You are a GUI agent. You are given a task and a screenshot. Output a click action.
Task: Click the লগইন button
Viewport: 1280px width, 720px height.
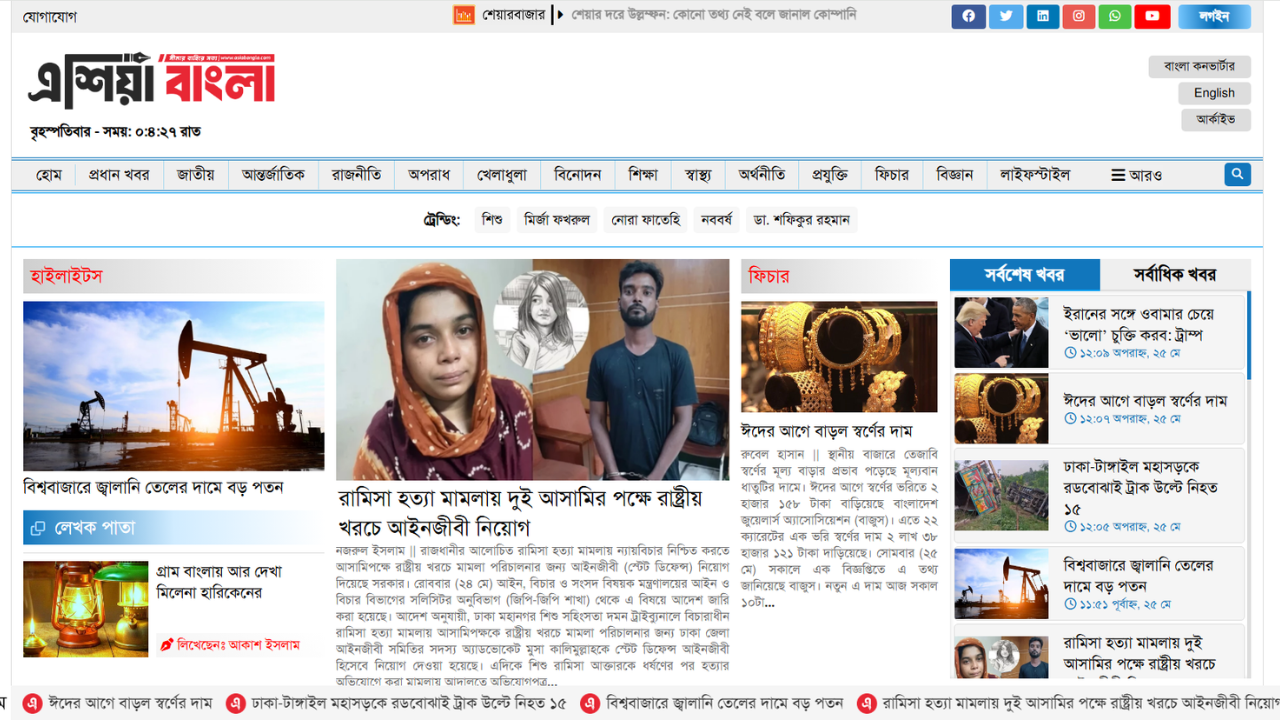point(1214,16)
